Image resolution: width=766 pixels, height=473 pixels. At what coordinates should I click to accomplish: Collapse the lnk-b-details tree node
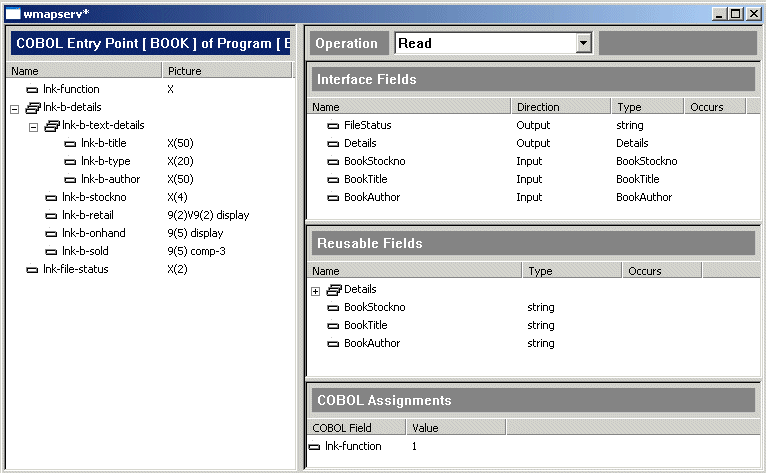pyautogui.click(x=14, y=108)
